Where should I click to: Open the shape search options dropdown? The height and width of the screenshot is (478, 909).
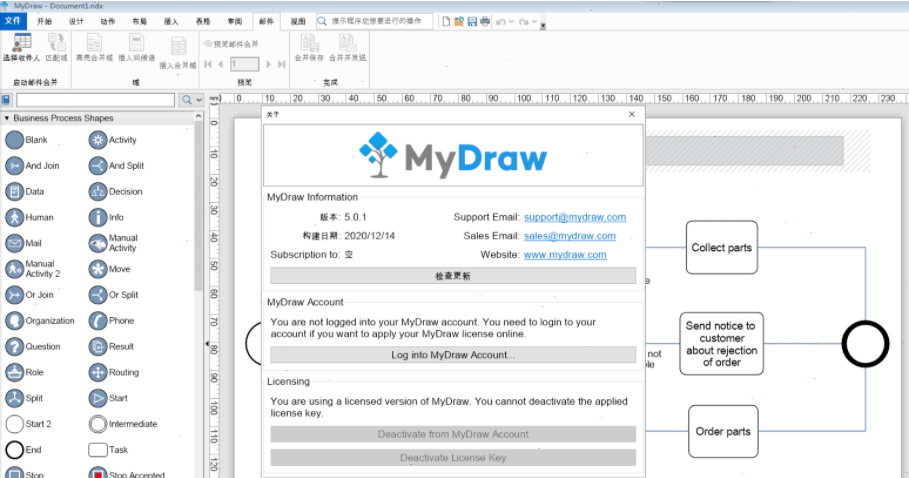click(199, 100)
